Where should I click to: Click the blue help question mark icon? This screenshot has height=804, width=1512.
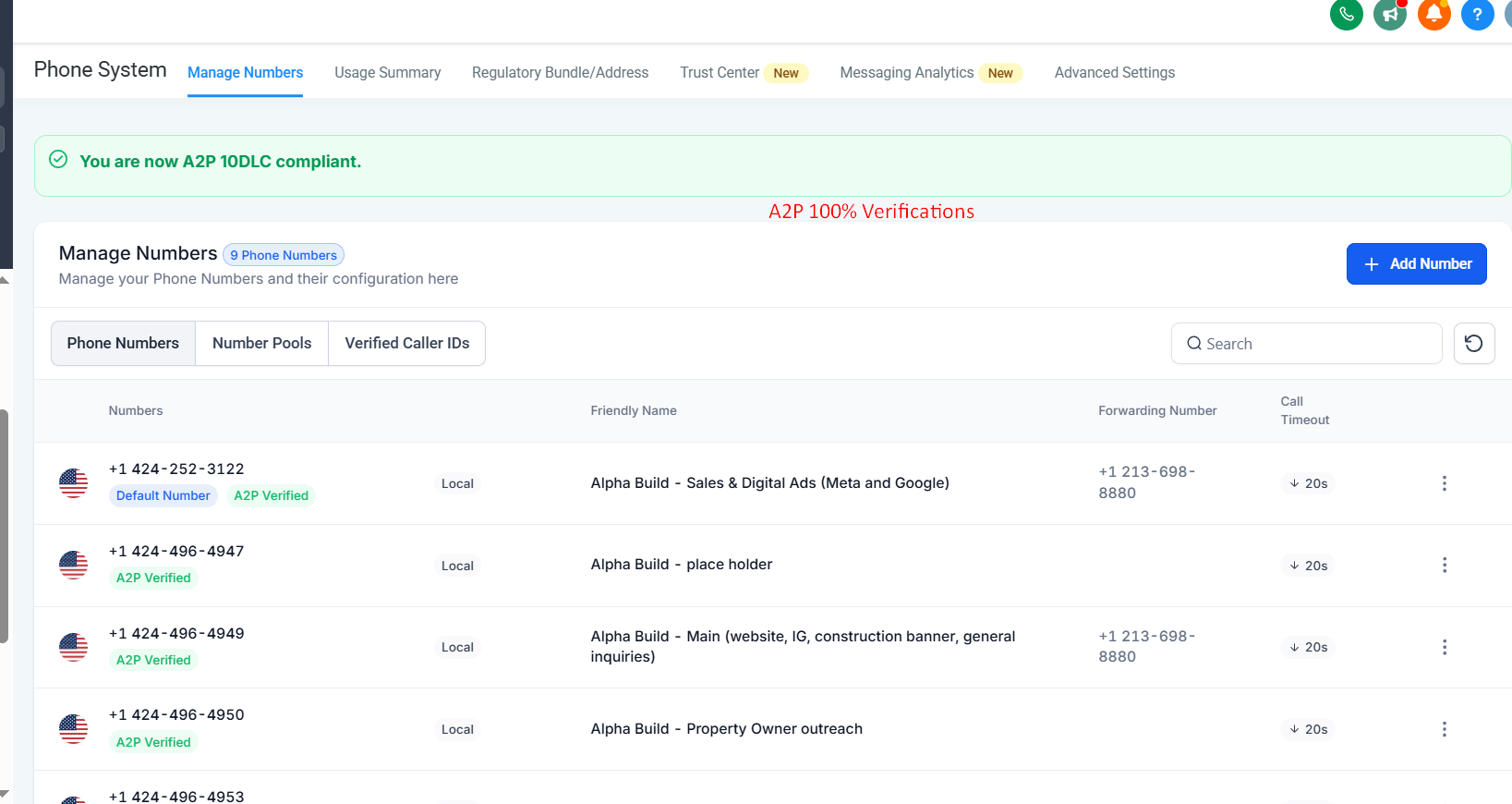tap(1477, 14)
